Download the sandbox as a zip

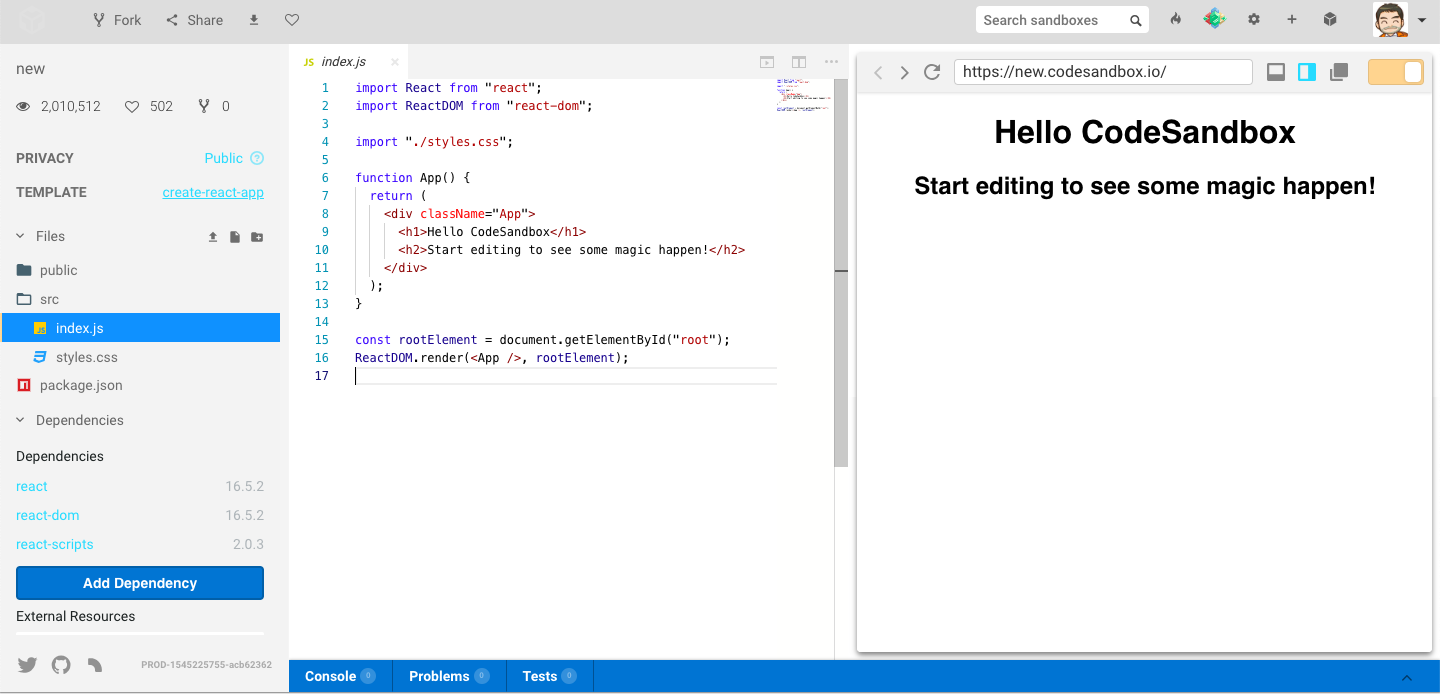(253, 19)
